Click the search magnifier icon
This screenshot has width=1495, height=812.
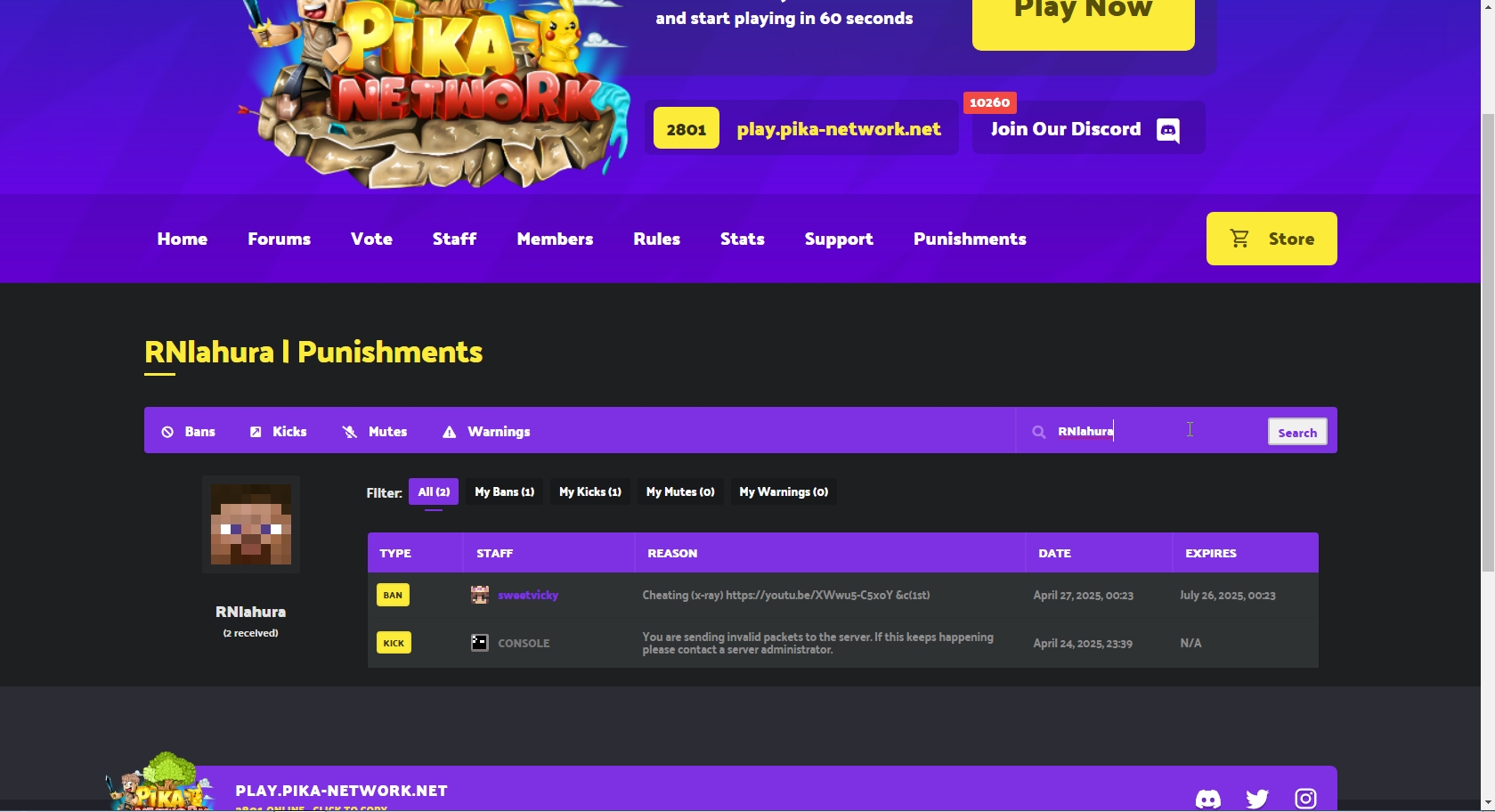click(1038, 432)
